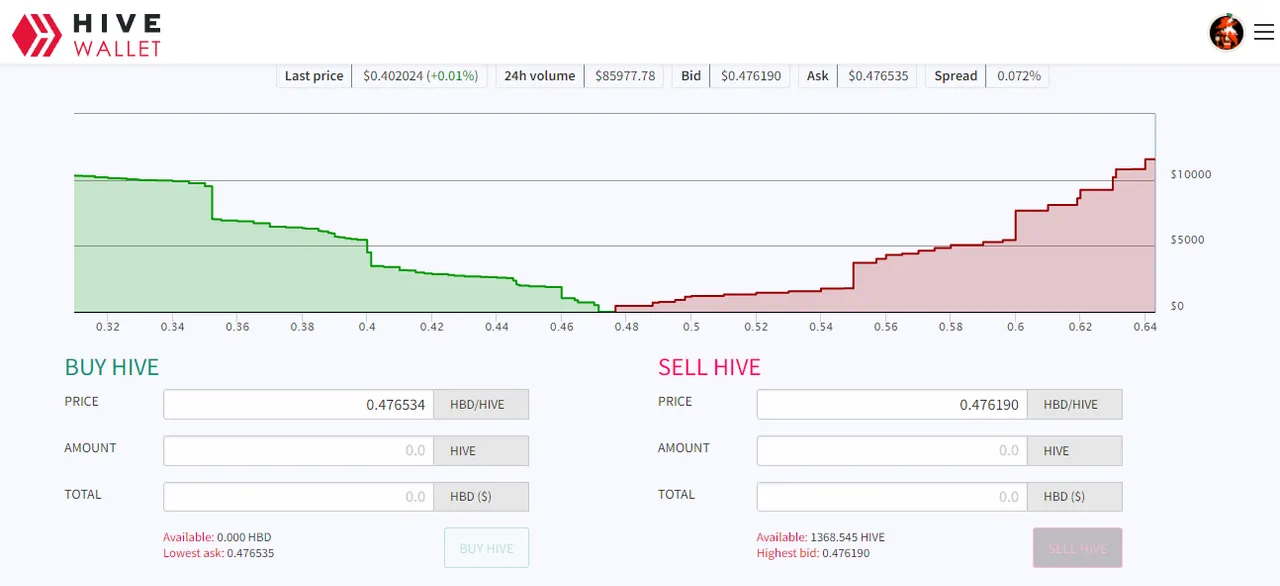Click the BUY HIVE button

(486, 548)
